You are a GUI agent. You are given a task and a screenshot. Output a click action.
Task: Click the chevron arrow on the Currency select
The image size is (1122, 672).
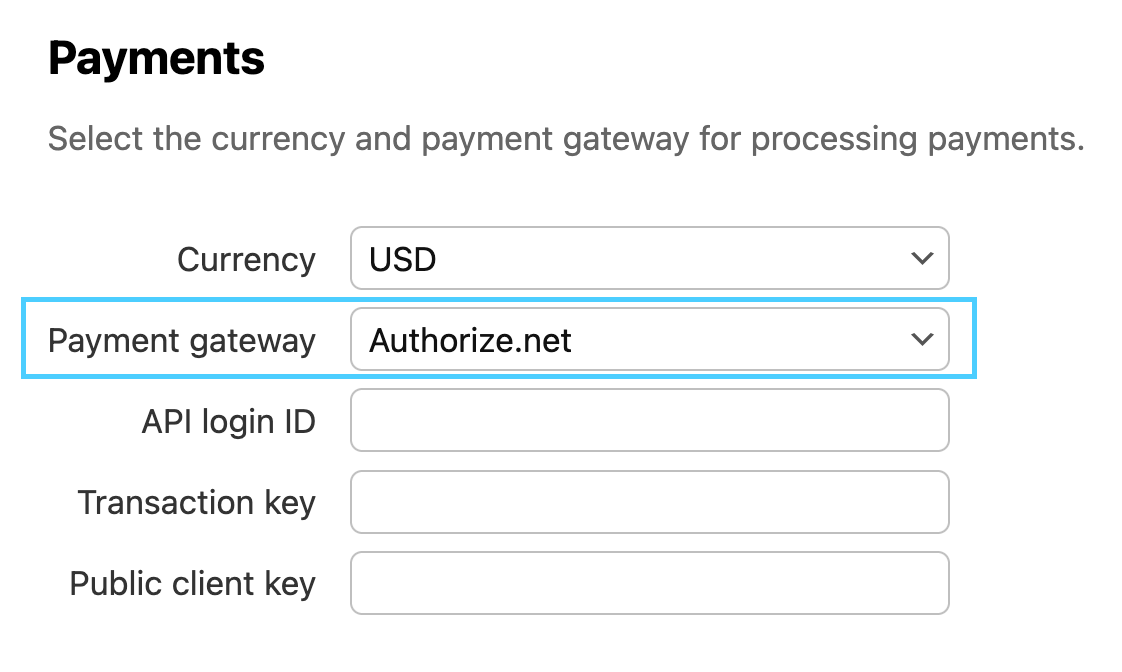922,259
